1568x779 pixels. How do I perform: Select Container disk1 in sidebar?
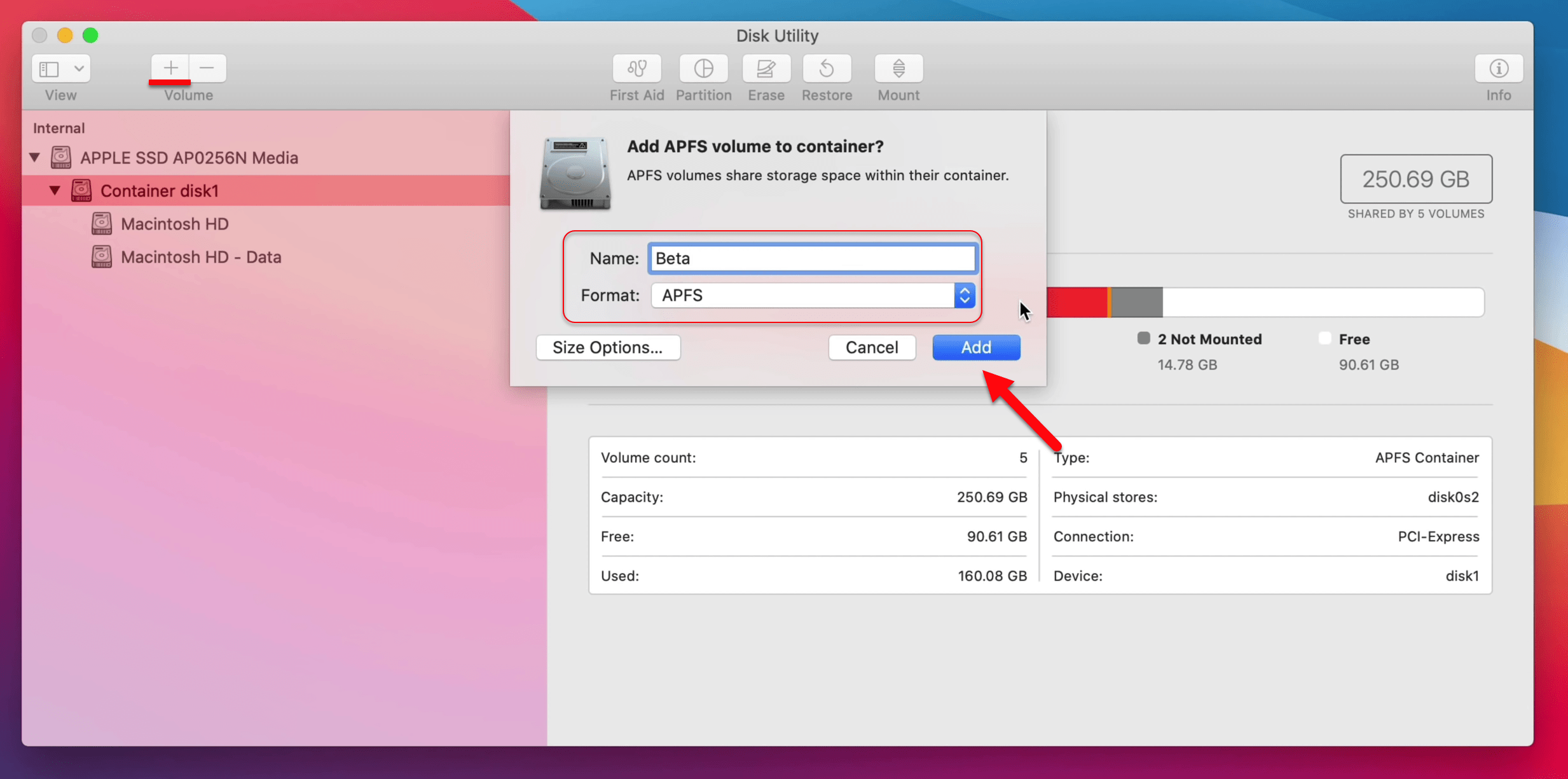266,190
